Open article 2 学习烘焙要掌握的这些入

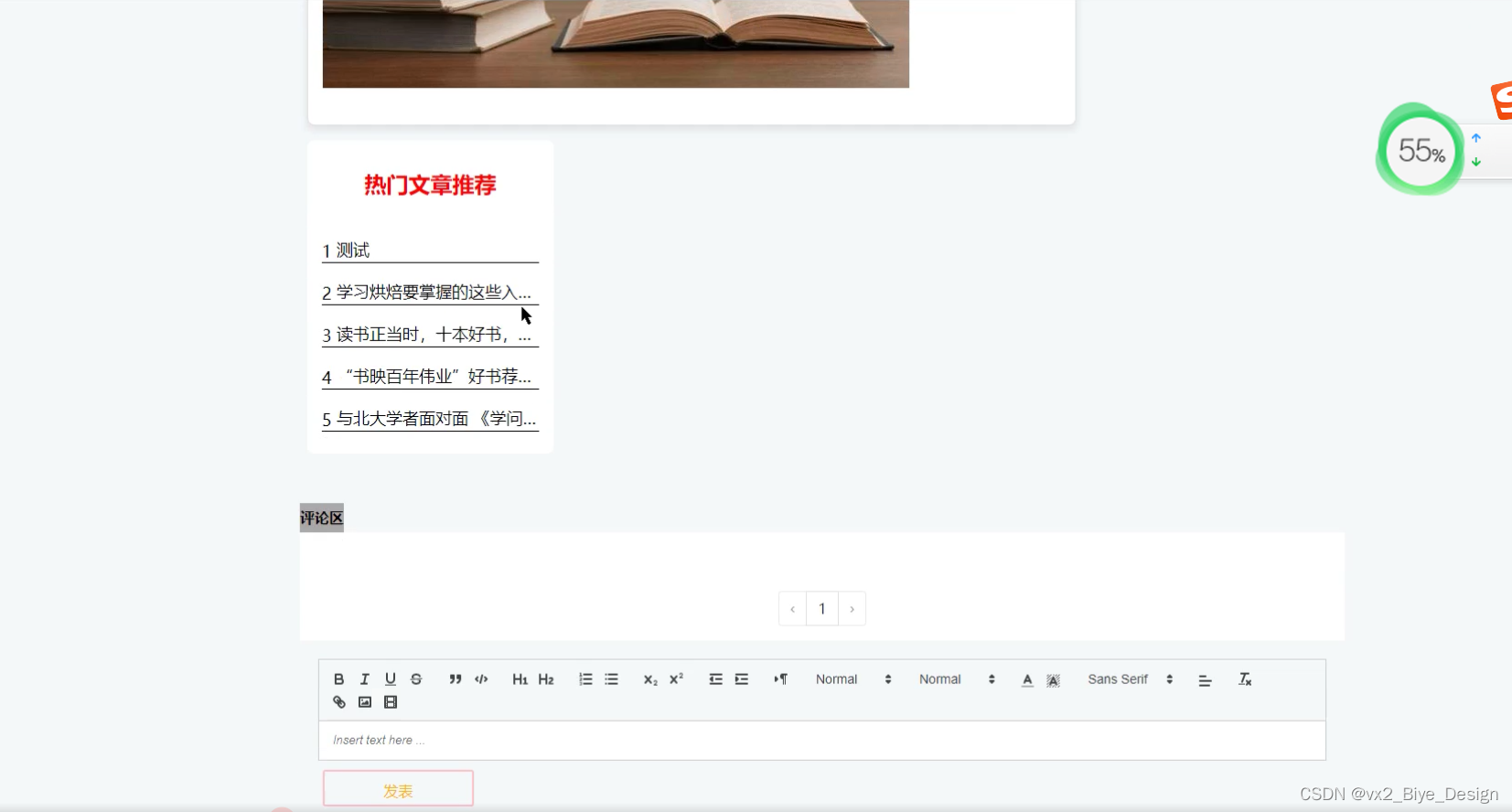coord(430,293)
